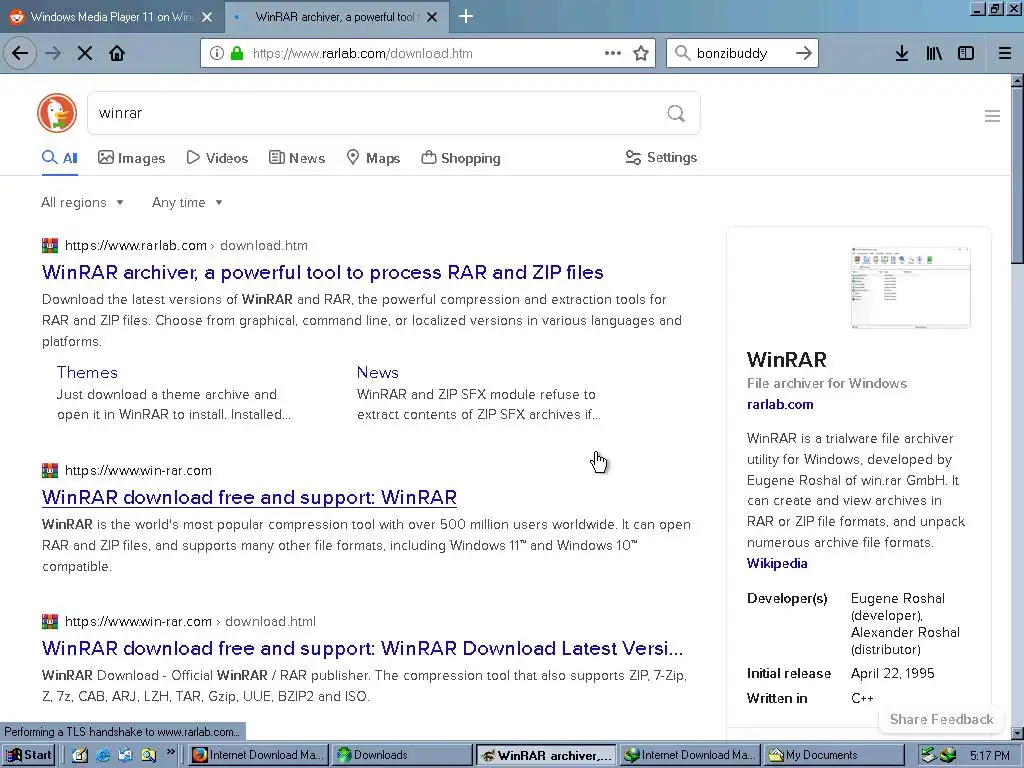Viewport: 1024px width, 768px height.
Task: Click rarlab.com link in WinRAR info panel
Action: (780, 404)
